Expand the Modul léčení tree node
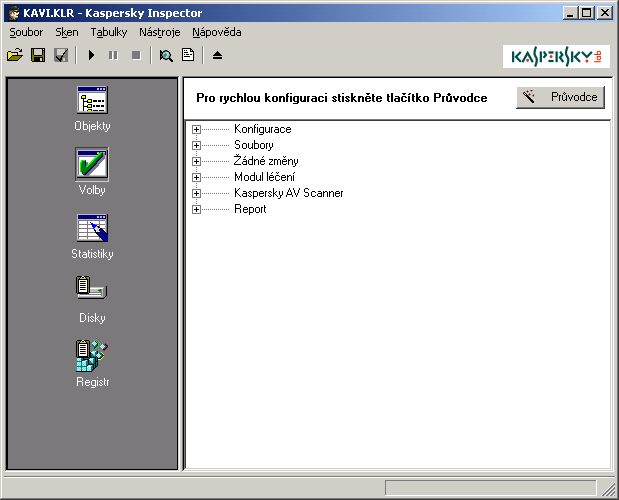Viewport: 619px width, 500px height. [x=196, y=177]
